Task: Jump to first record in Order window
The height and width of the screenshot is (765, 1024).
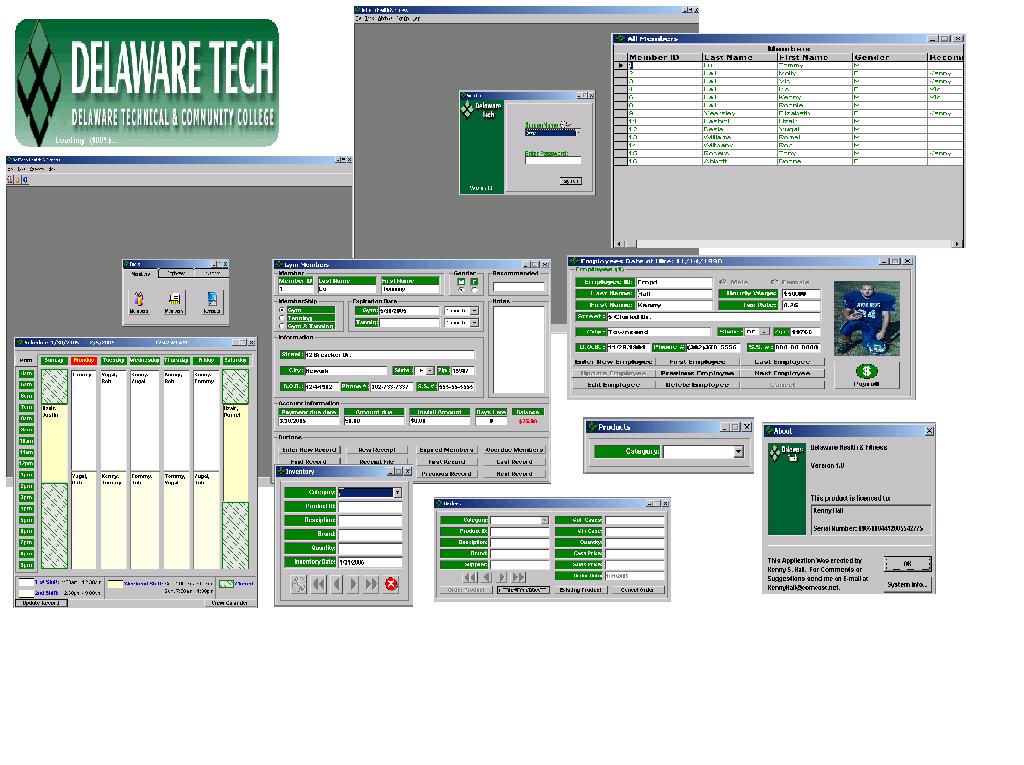Action: click(x=470, y=578)
